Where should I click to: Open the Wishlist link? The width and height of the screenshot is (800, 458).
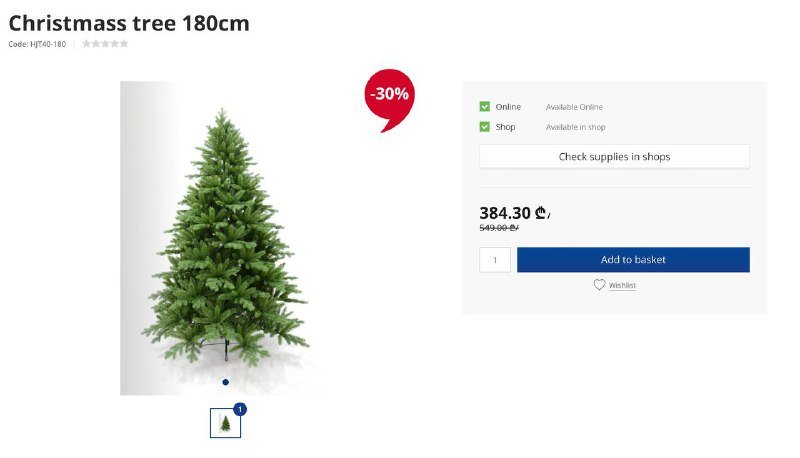622,285
